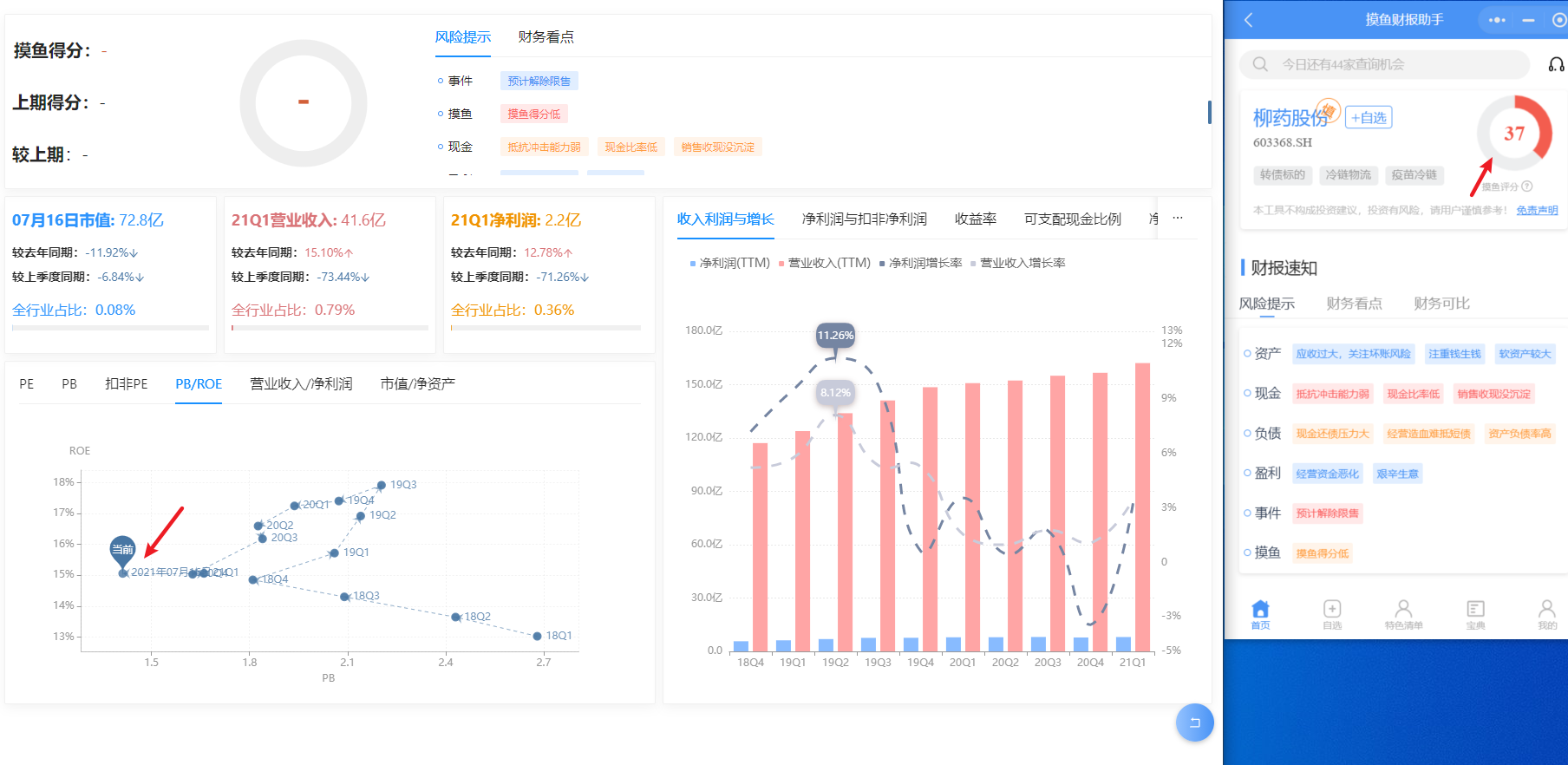The height and width of the screenshot is (765, 1568).
Task: Click the 艰辛生意 profit tag
Action: 1397,474
